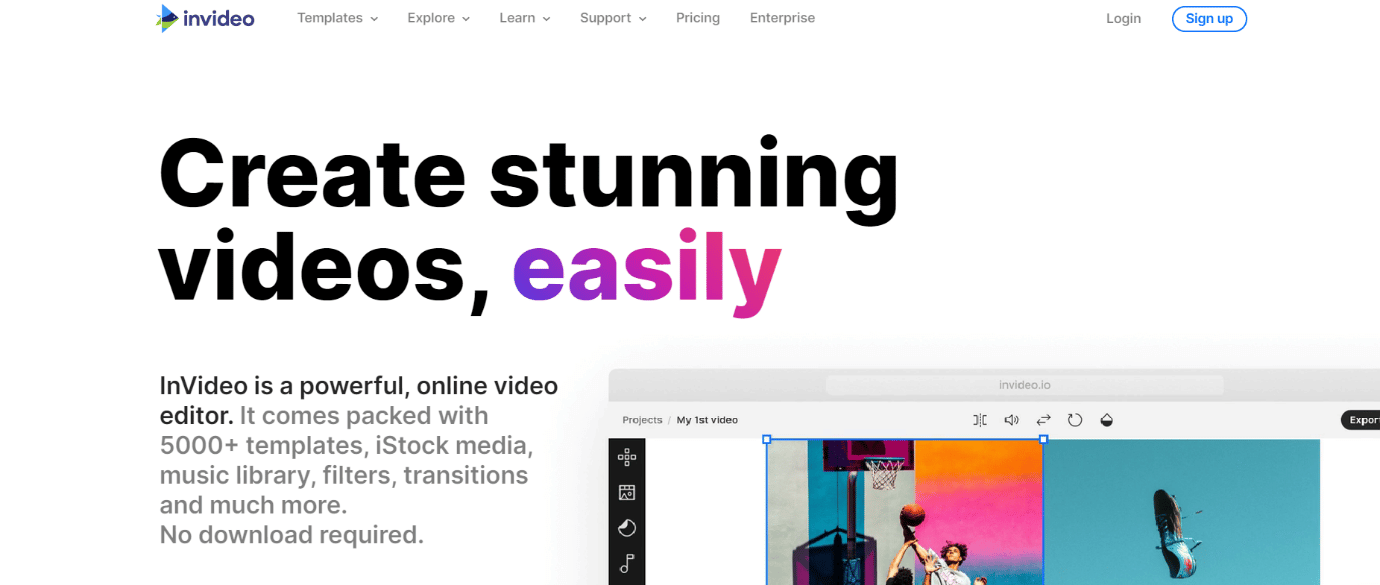
Task: Click the top-left selection handle
Action: (767, 439)
